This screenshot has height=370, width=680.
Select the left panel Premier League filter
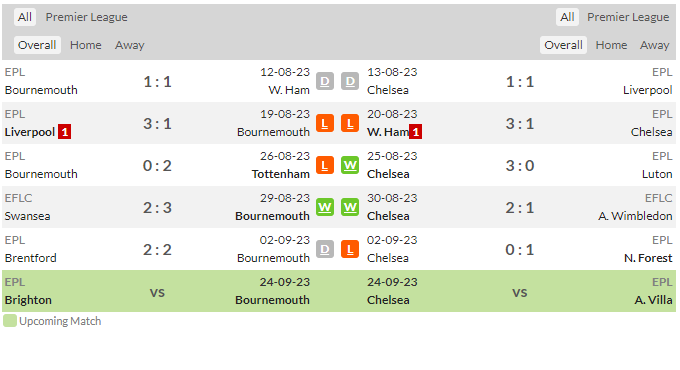tap(86, 17)
